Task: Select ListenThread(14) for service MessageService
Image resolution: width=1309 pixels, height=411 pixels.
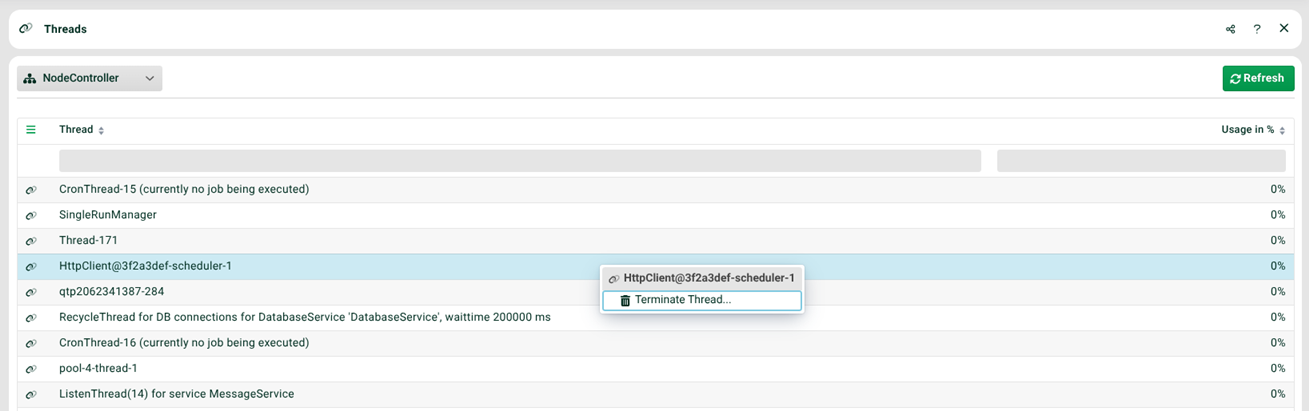Action: (x=176, y=394)
